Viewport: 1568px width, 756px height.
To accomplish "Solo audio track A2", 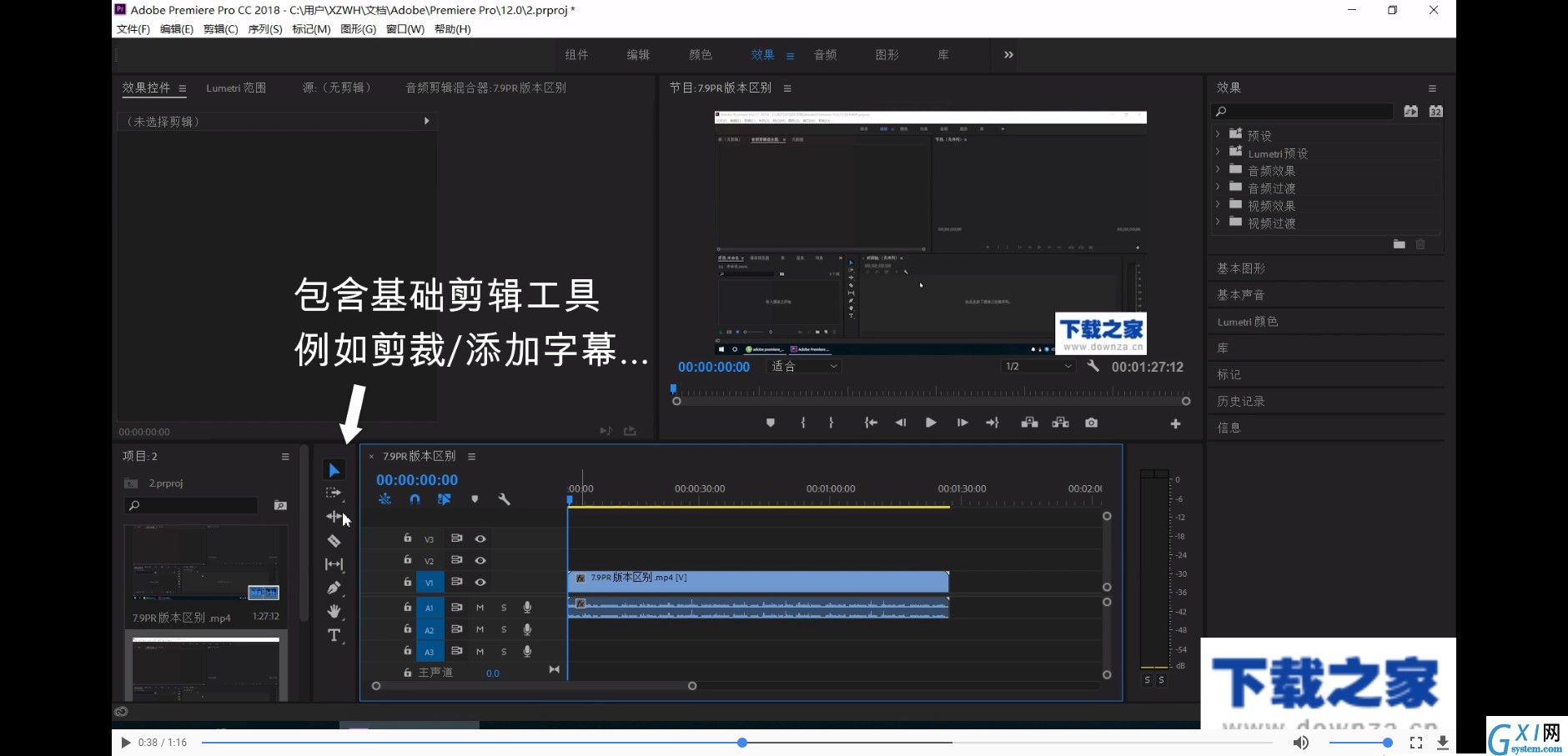I will click(504, 629).
